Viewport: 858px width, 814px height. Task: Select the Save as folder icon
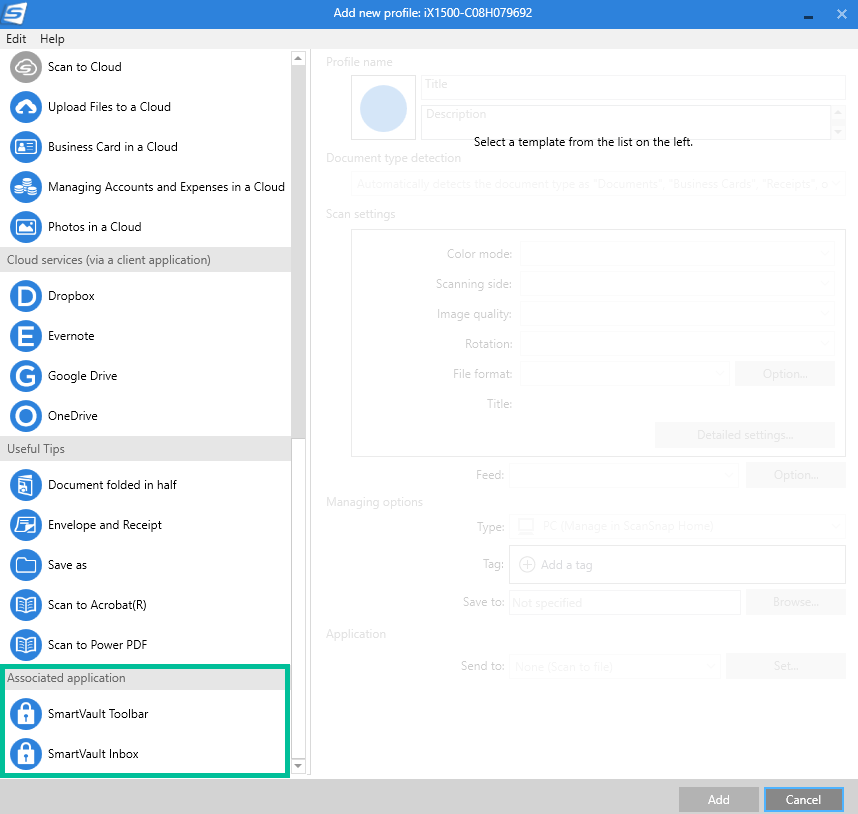click(x=26, y=565)
